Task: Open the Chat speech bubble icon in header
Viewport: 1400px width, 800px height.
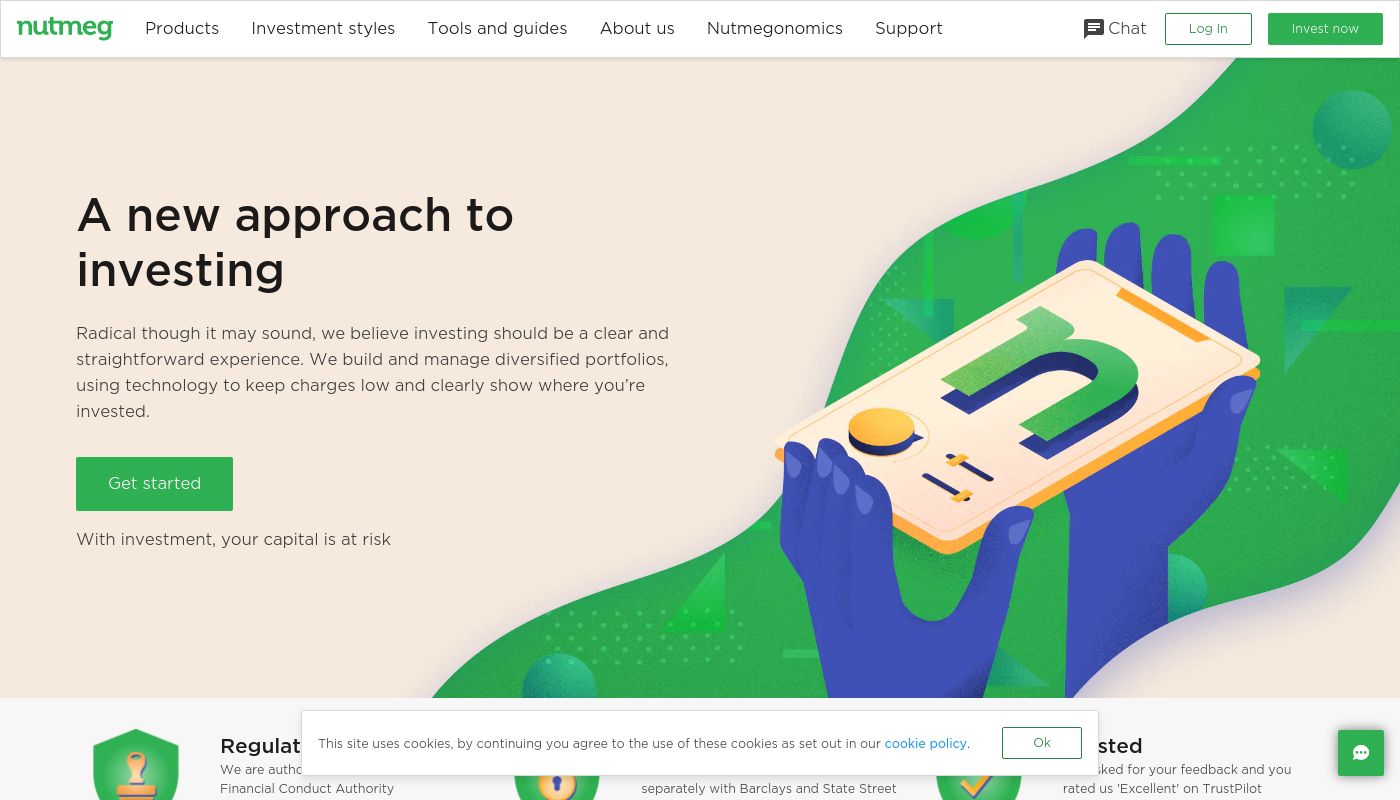Action: click(x=1094, y=29)
